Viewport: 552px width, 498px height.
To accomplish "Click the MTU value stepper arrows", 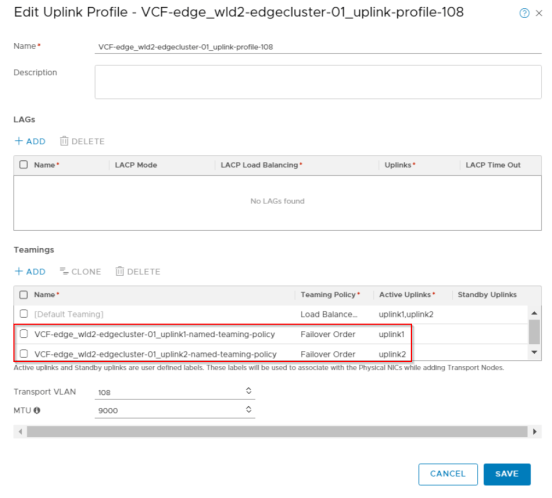I will pyautogui.click(x=249, y=409).
